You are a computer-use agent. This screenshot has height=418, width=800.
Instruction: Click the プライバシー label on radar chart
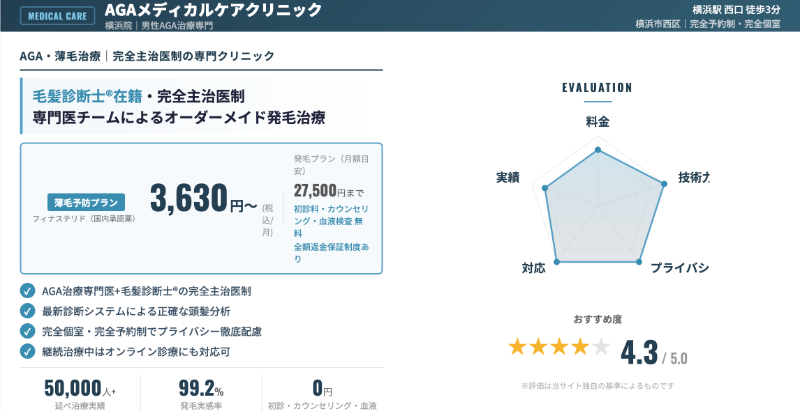(x=679, y=268)
